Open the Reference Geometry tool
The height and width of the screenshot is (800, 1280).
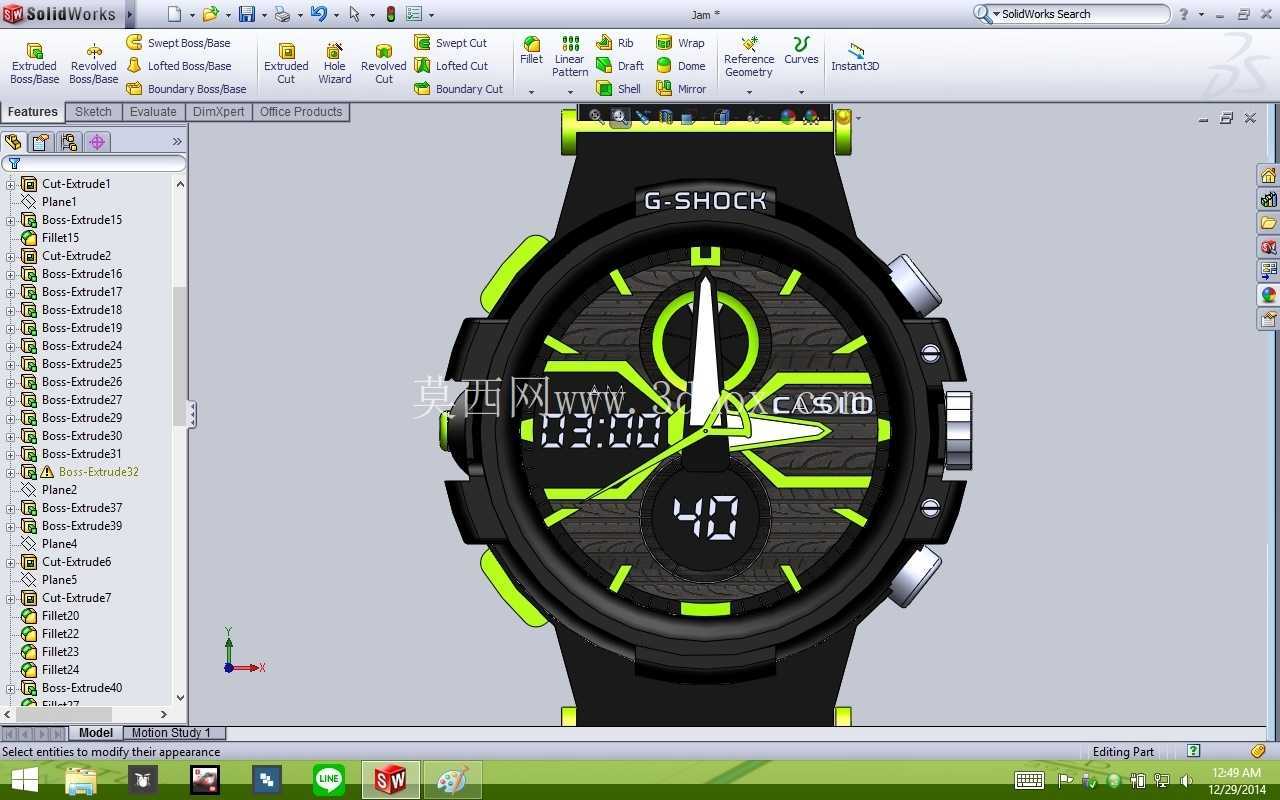(x=749, y=57)
